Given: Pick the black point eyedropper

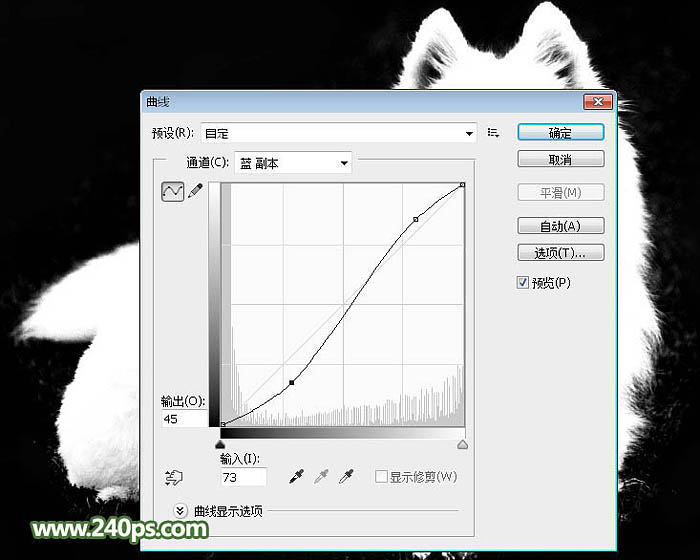Looking at the screenshot, I should coord(296,476).
